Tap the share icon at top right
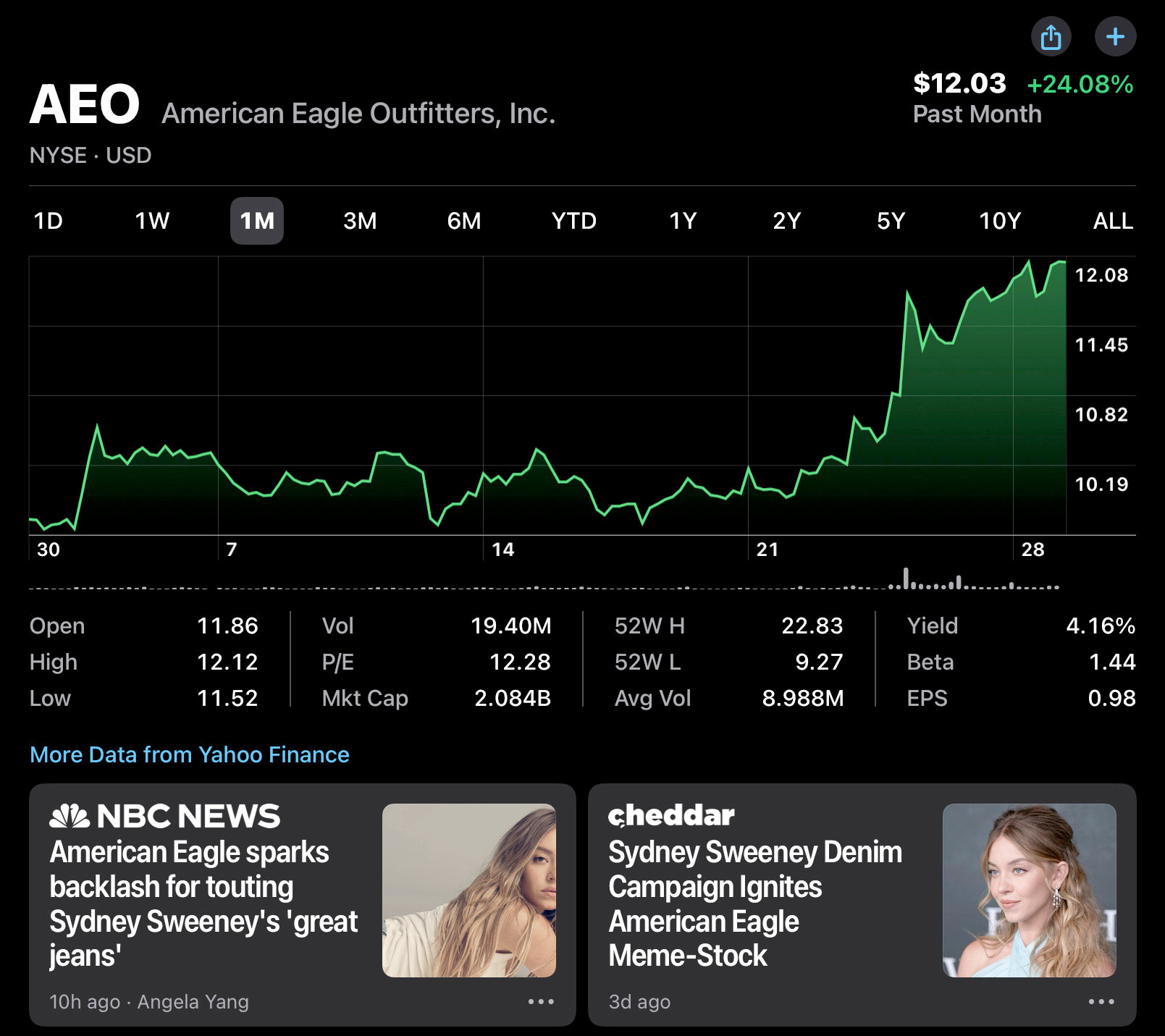The width and height of the screenshot is (1165, 1036). (x=1051, y=36)
